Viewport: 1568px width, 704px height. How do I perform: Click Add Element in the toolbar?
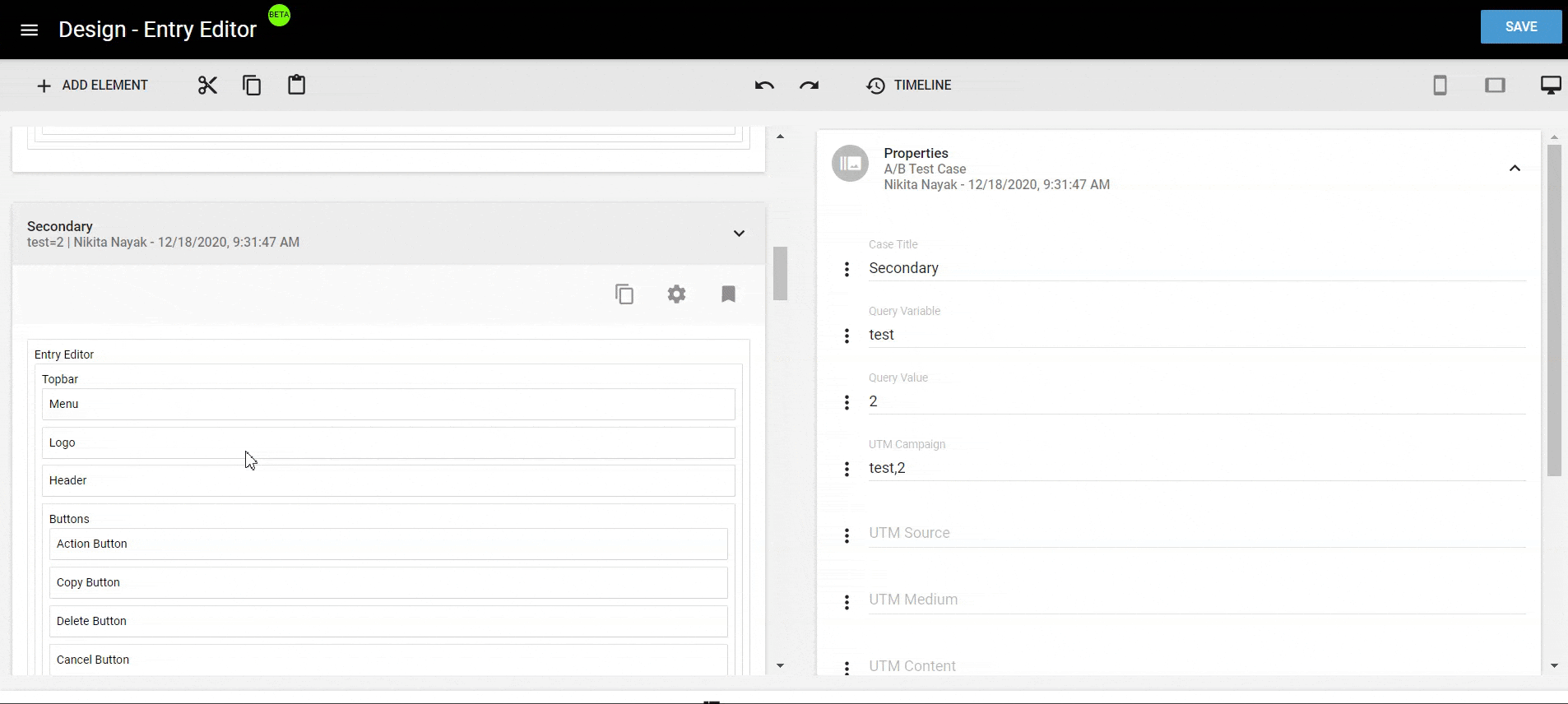92,86
